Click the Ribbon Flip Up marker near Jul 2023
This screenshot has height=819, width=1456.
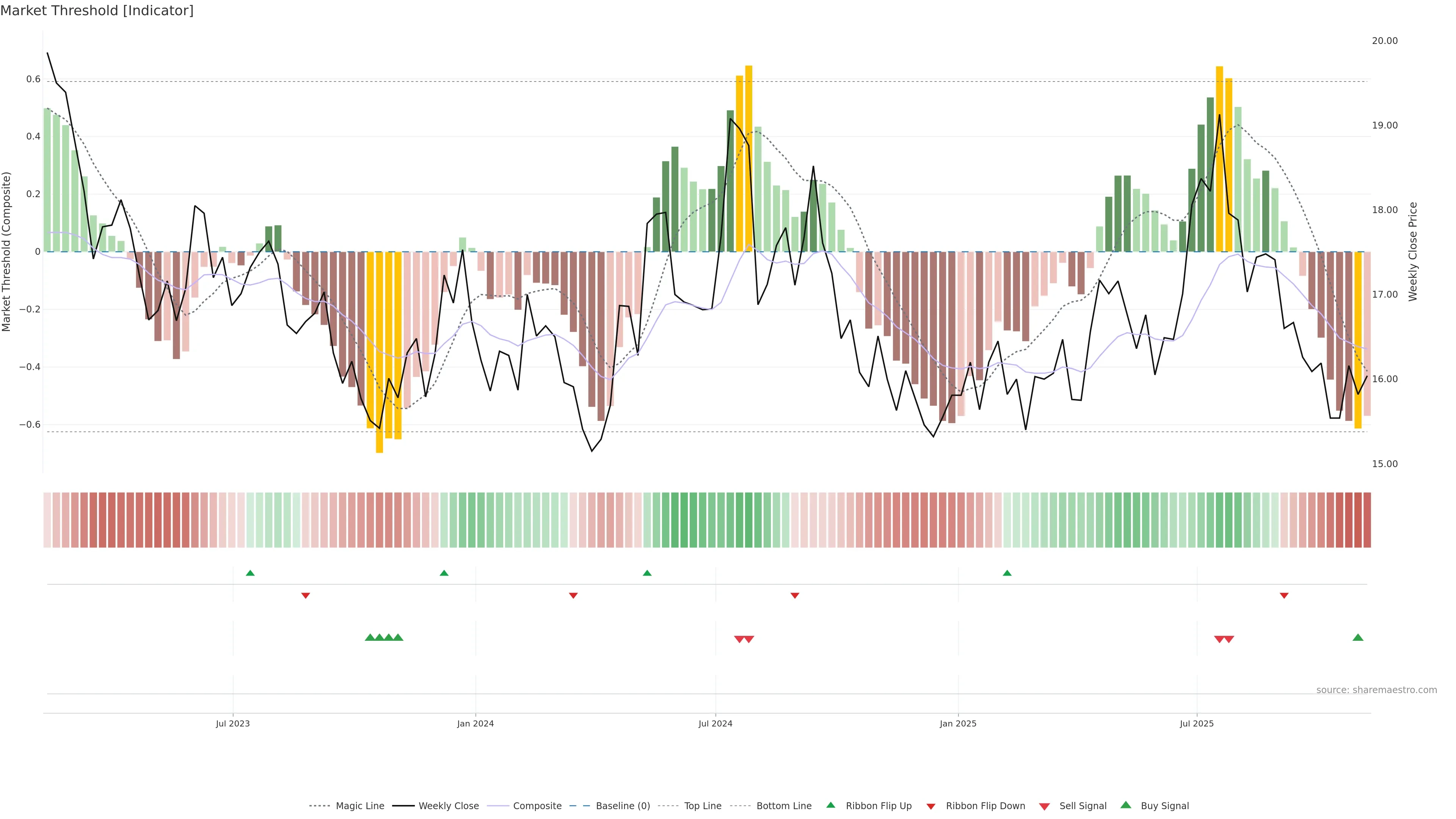[250, 573]
